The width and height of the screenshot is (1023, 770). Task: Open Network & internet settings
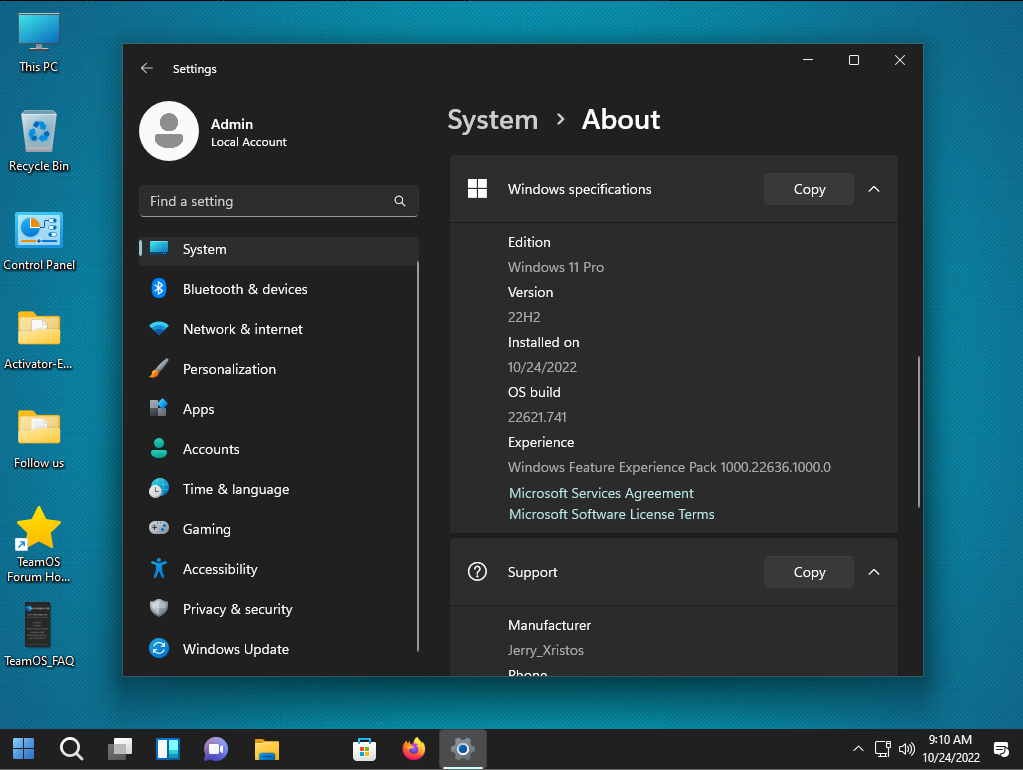[x=242, y=329]
